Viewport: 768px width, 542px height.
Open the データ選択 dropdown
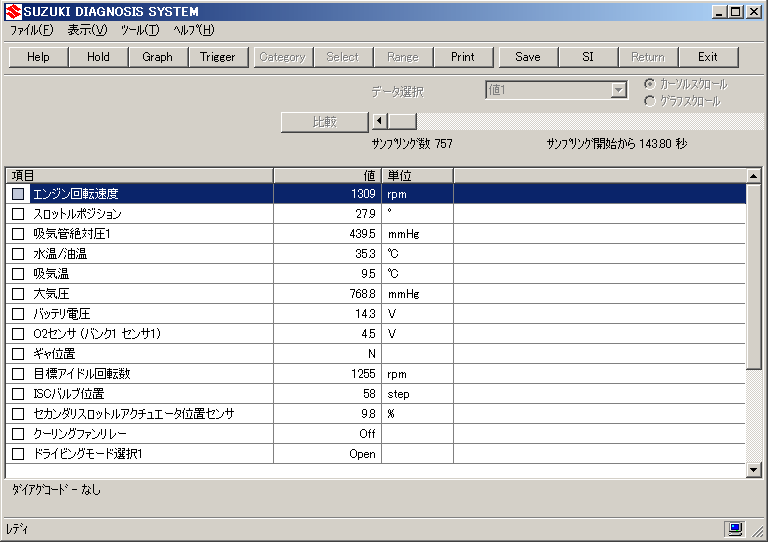(x=617, y=90)
